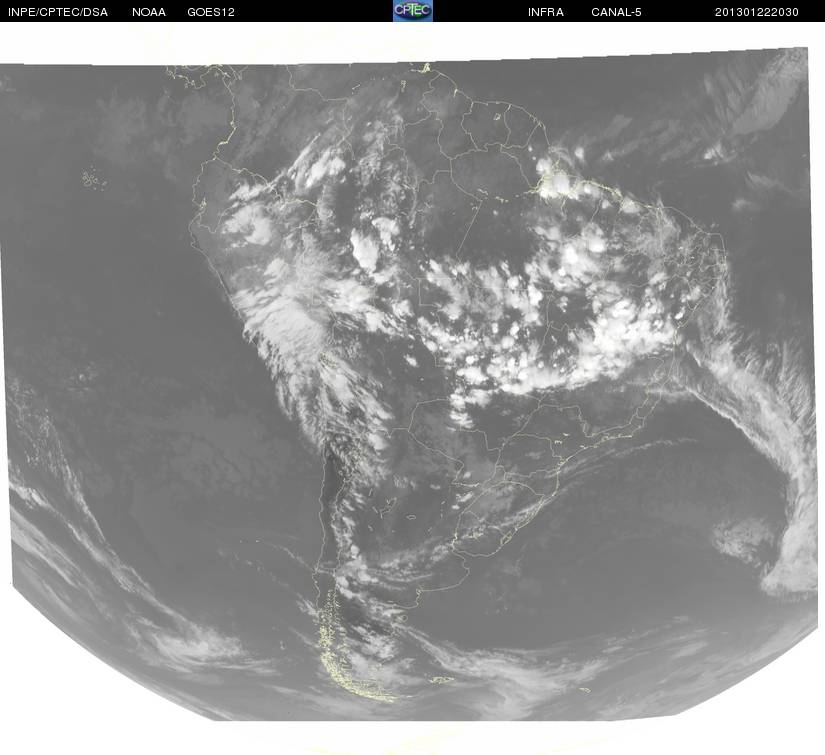825x755 pixels.
Task: Click the CPTEC logo in header
Action: pyautogui.click(x=413, y=11)
